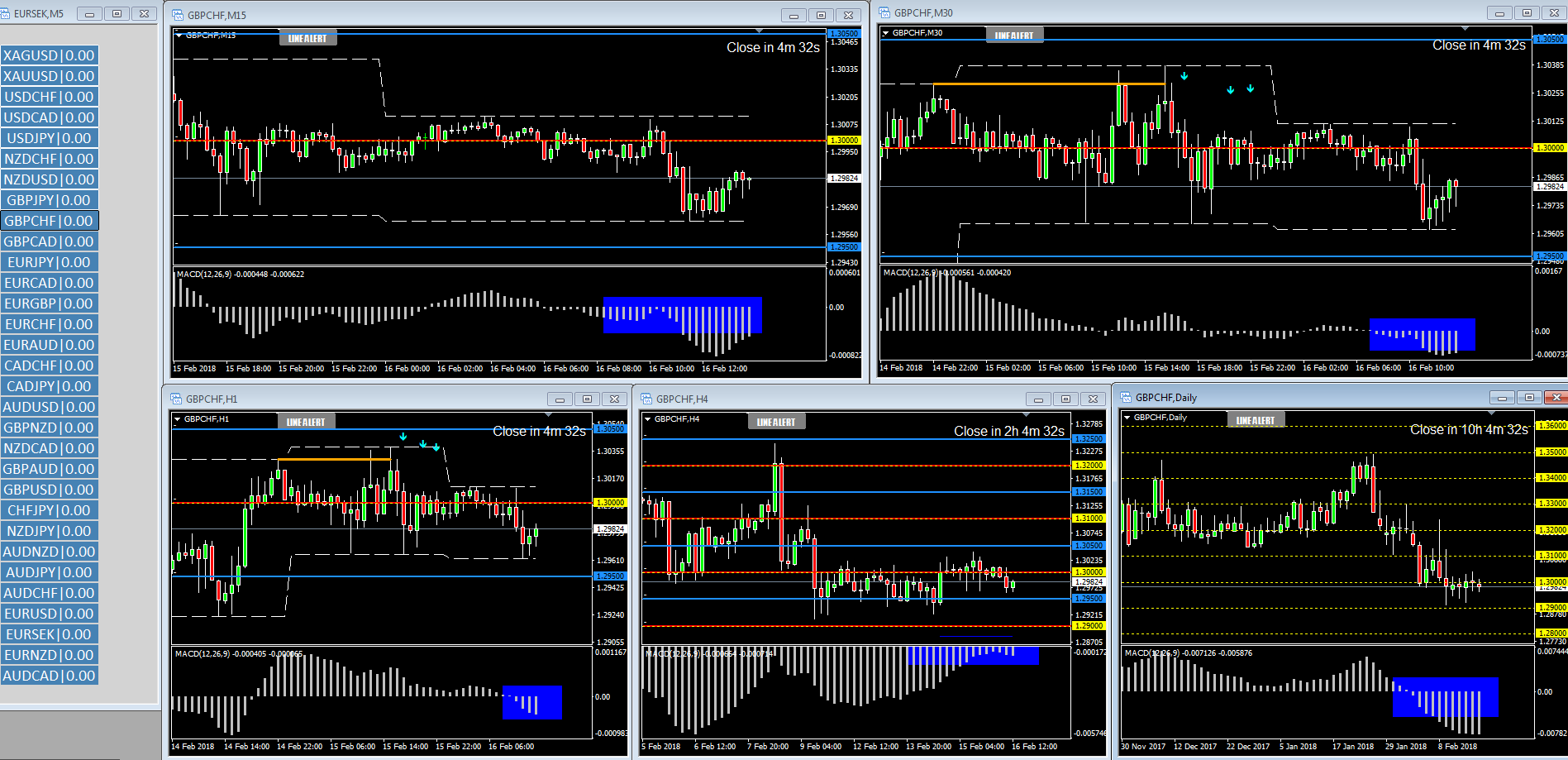Select the XAGUSD symbol button
Screen dimensions: 1568x760
coord(50,55)
